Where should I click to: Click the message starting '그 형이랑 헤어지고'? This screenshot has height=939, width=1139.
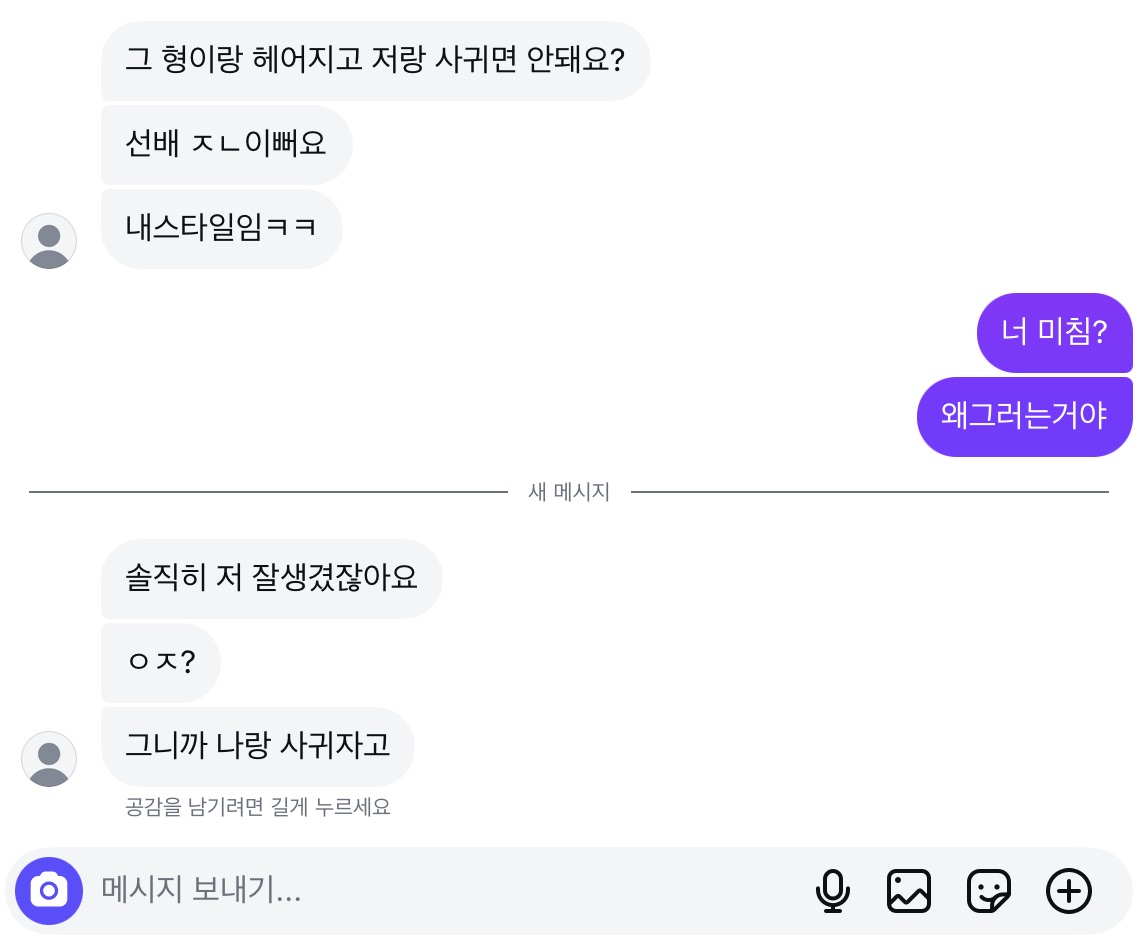pyautogui.click(x=375, y=60)
